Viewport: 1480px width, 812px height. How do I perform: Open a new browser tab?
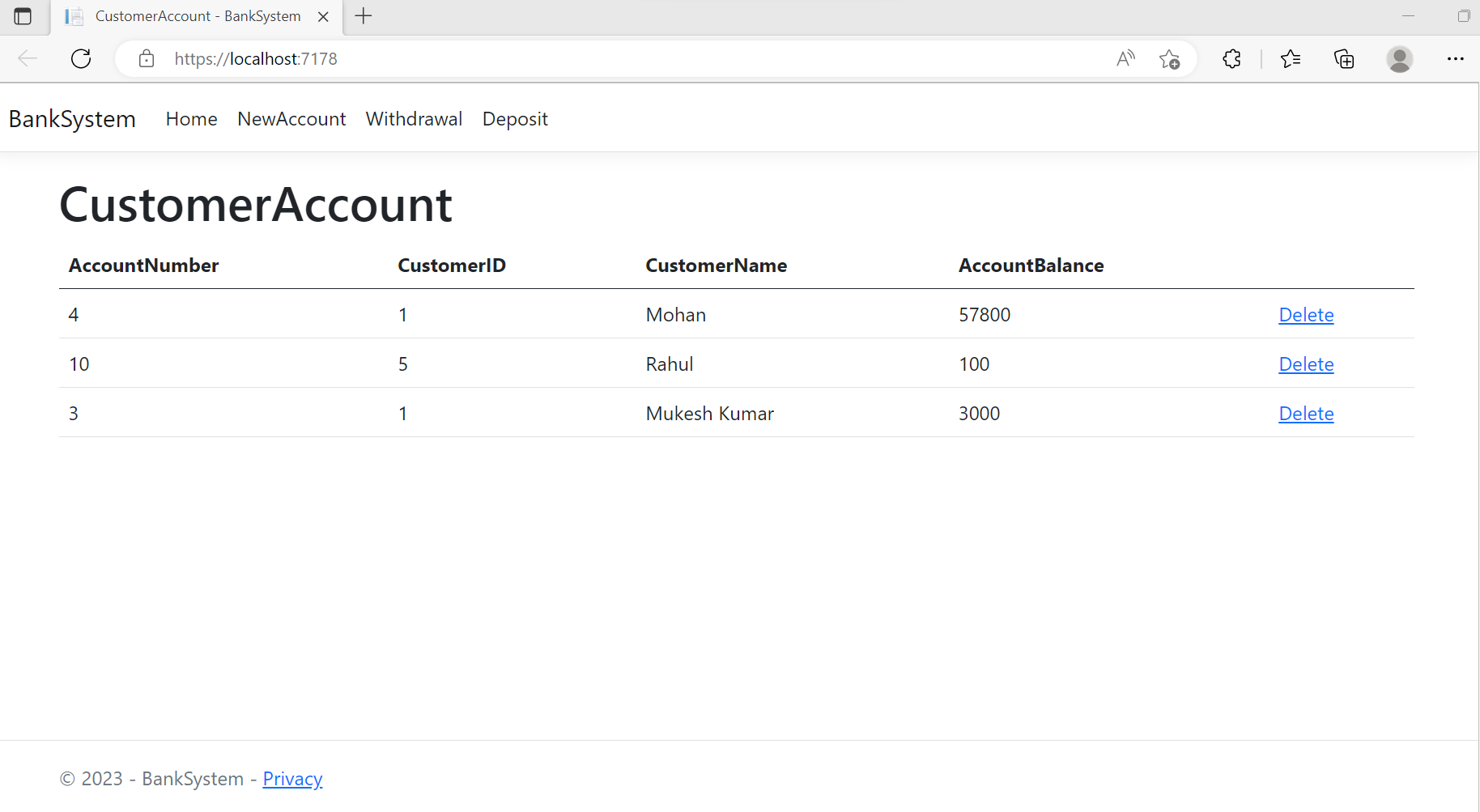click(x=363, y=15)
